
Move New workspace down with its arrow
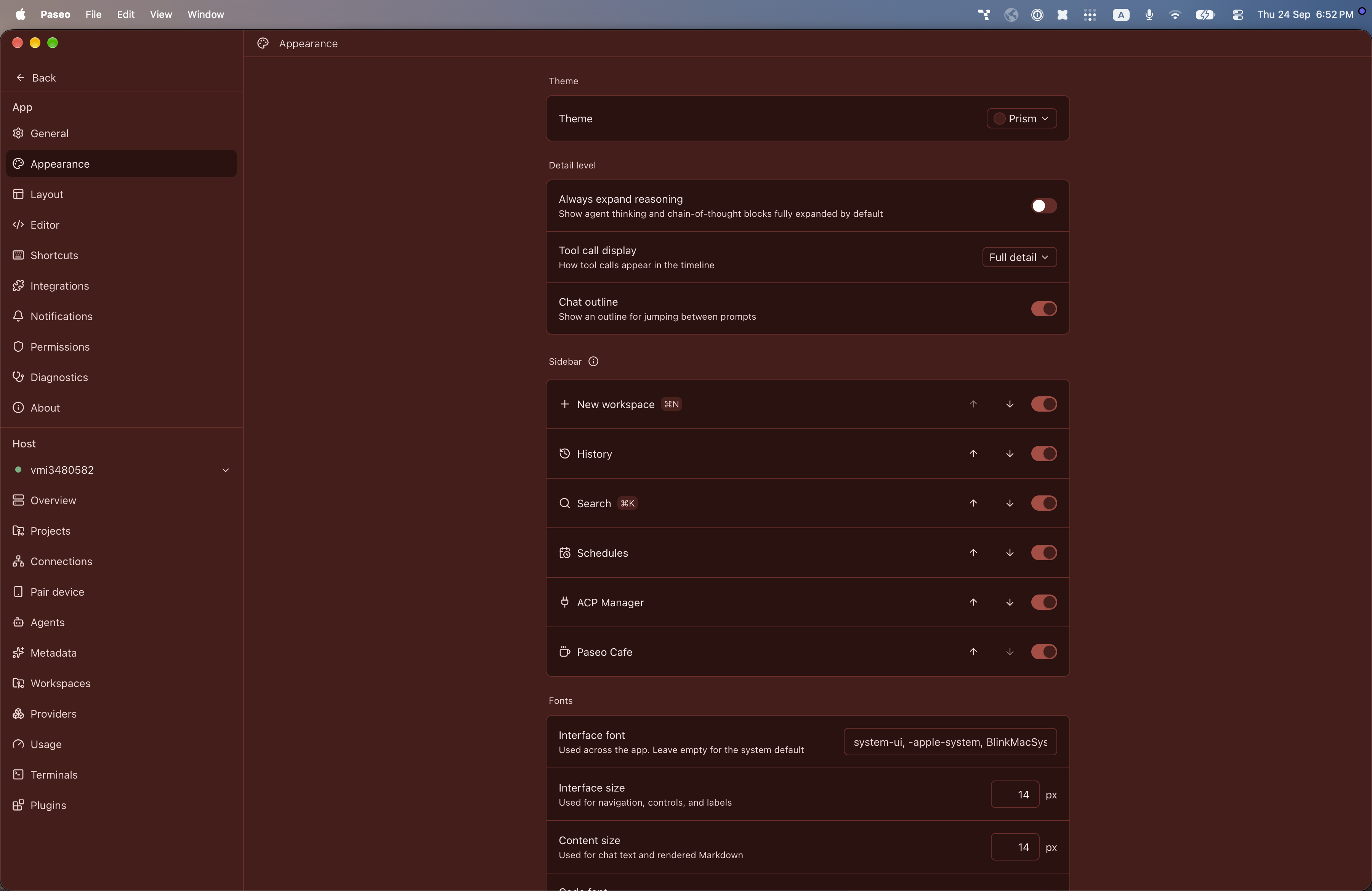(1010, 404)
